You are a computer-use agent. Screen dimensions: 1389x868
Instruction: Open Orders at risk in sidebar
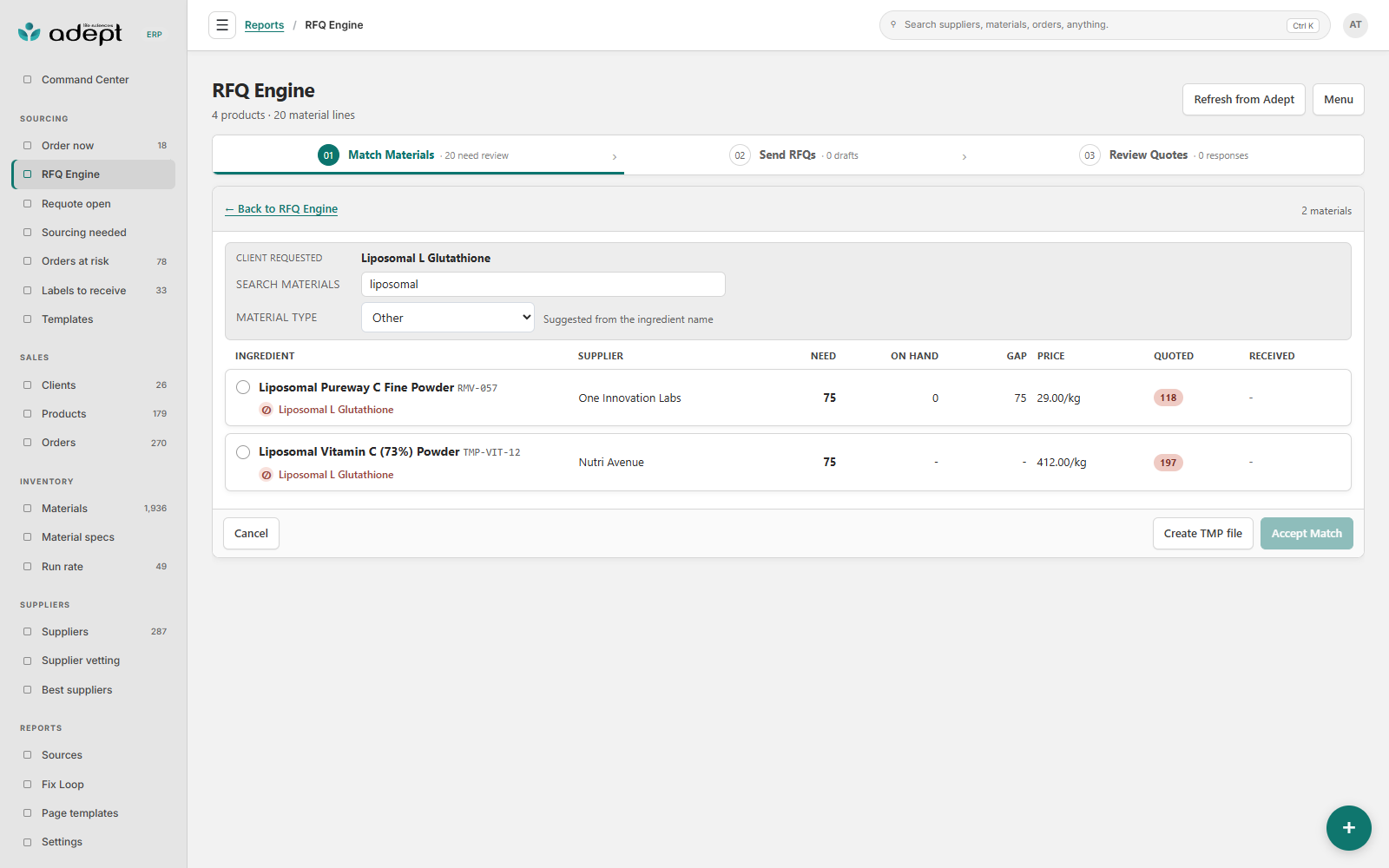[94, 261]
